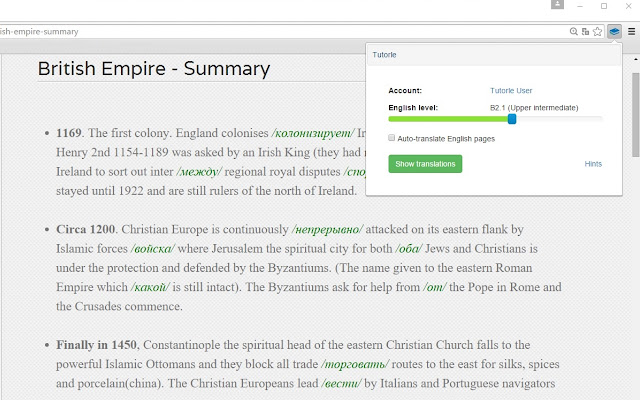Open the Tutorle extension icon in toolbar
This screenshot has width=640, height=400.
click(x=614, y=31)
